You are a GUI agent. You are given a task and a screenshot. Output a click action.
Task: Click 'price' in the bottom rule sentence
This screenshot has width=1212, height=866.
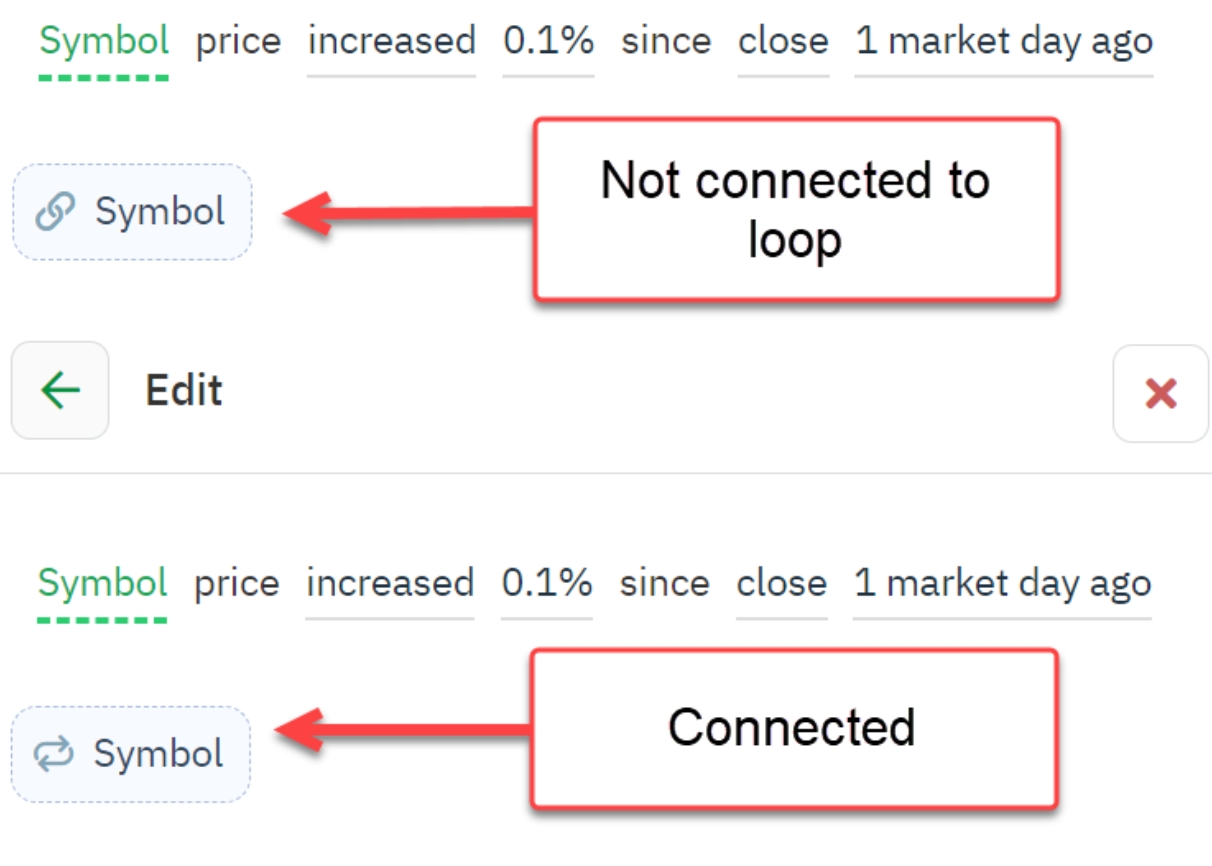pos(239,584)
